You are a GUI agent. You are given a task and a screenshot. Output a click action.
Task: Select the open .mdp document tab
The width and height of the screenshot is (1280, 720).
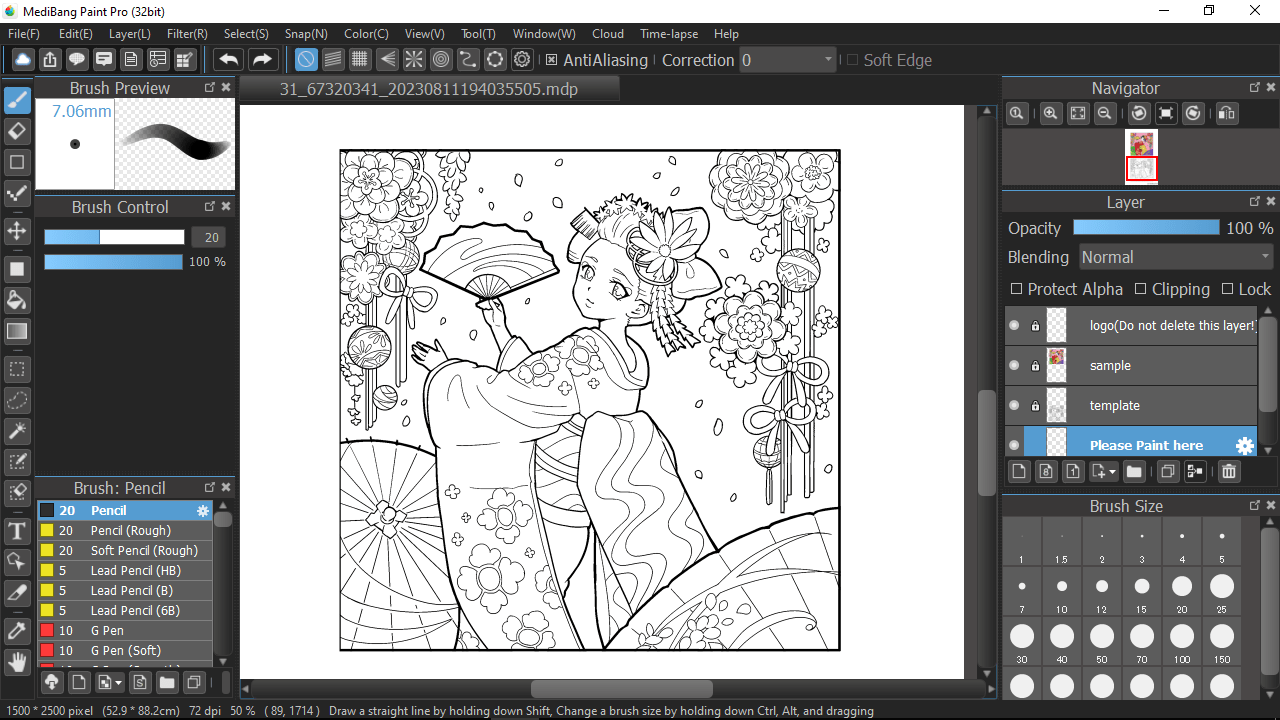click(x=429, y=89)
